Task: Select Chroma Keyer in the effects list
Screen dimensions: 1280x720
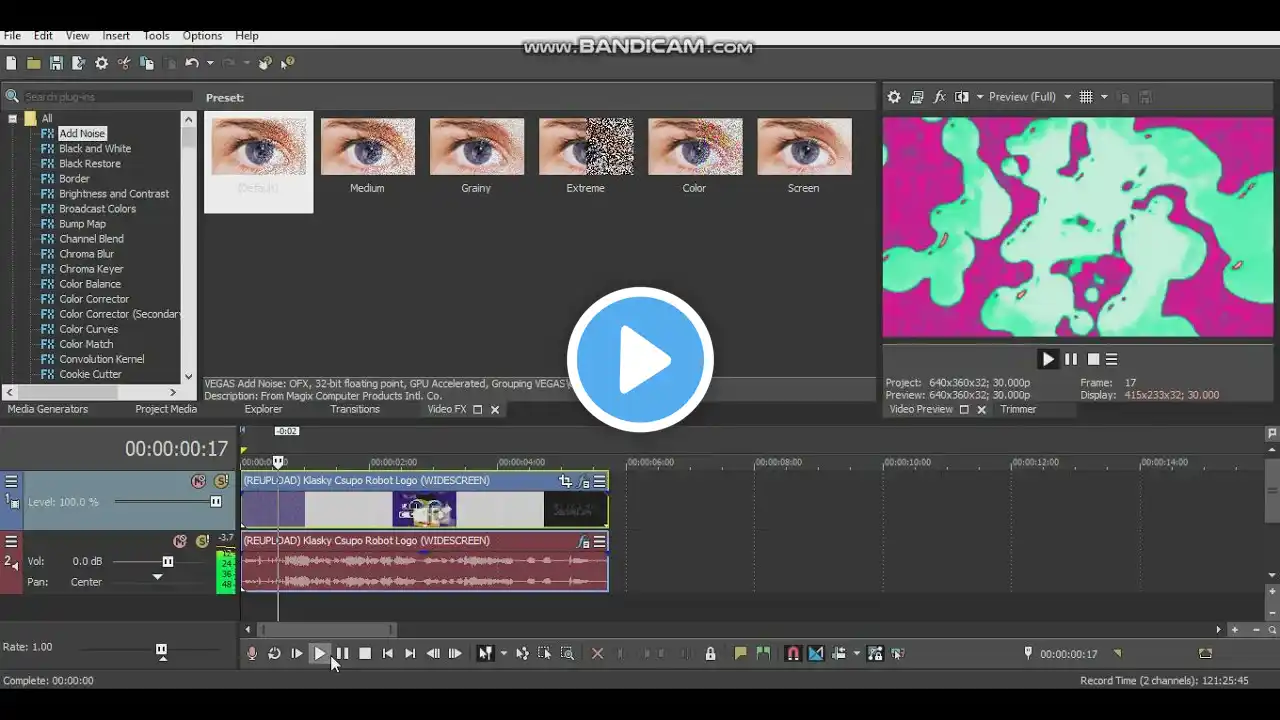Action: click(91, 269)
